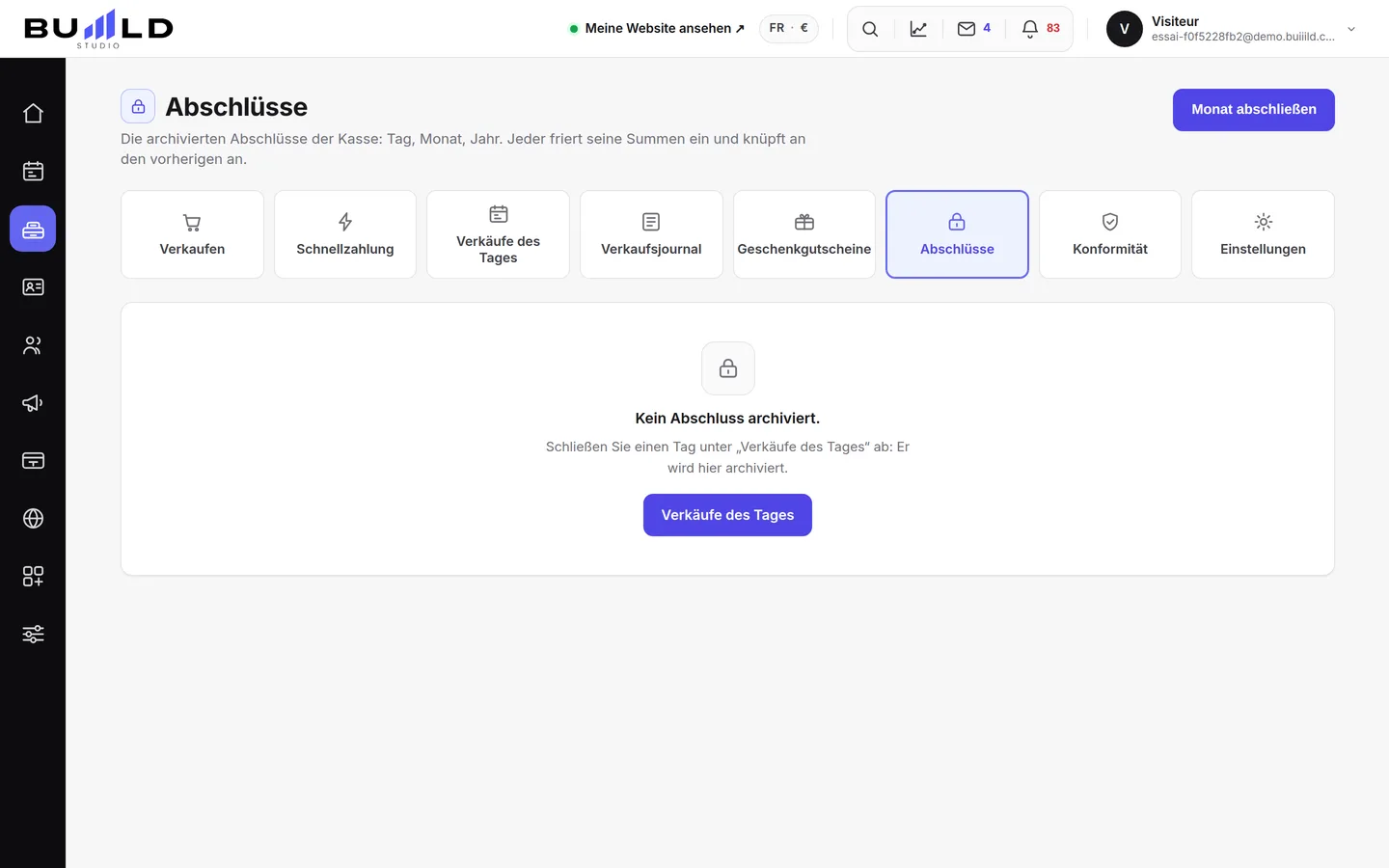Open the Einstellungen tab
The height and width of the screenshot is (868, 1389).
[x=1264, y=234]
